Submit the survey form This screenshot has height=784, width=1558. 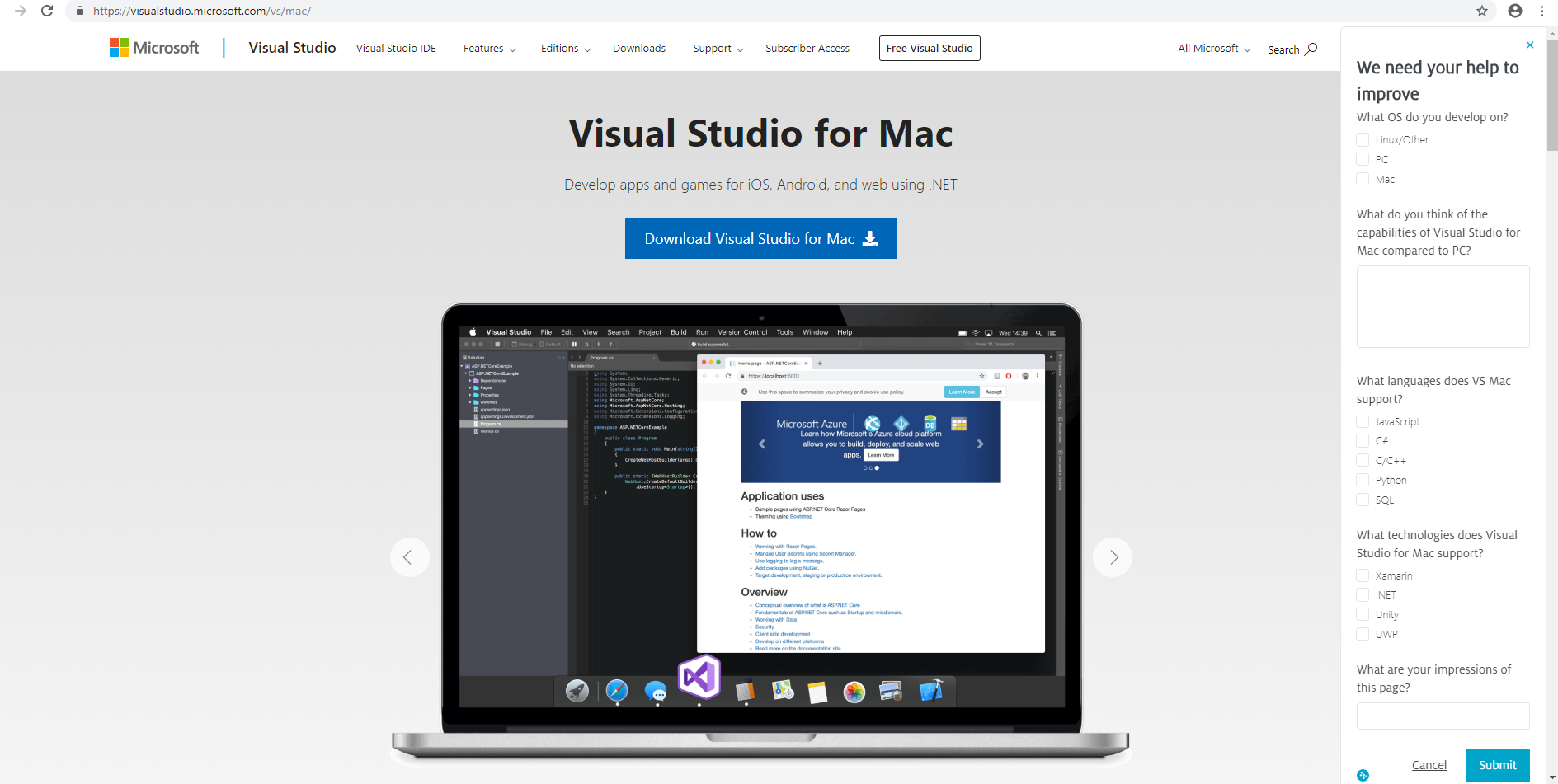pos(1497,765)
